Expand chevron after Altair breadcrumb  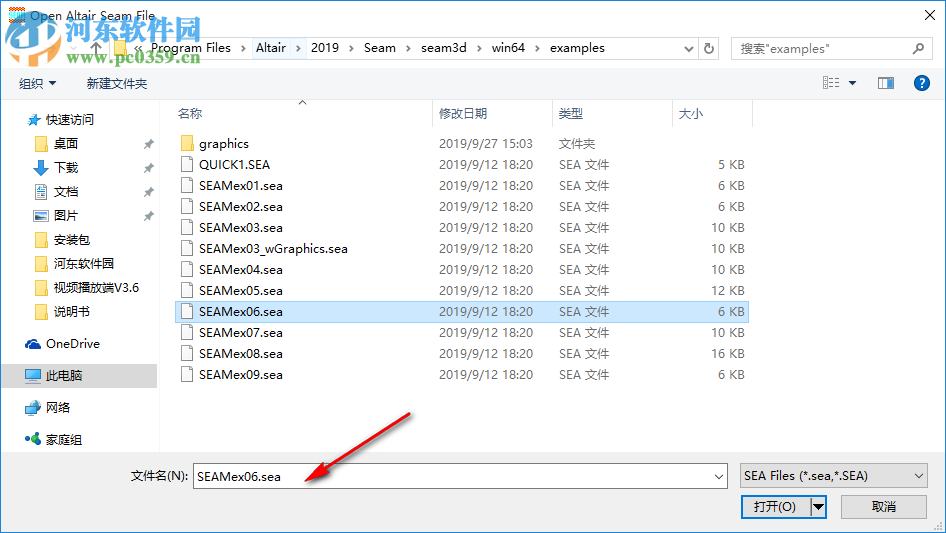click(x=298, y=48)
